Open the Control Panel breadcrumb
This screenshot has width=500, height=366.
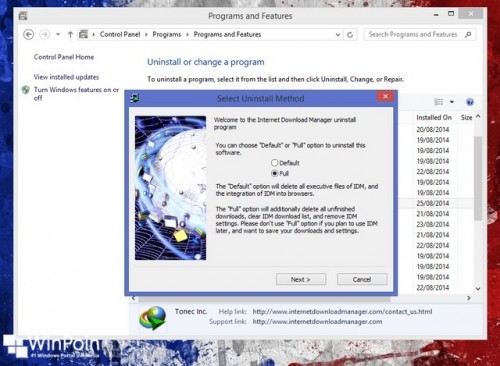120,34
